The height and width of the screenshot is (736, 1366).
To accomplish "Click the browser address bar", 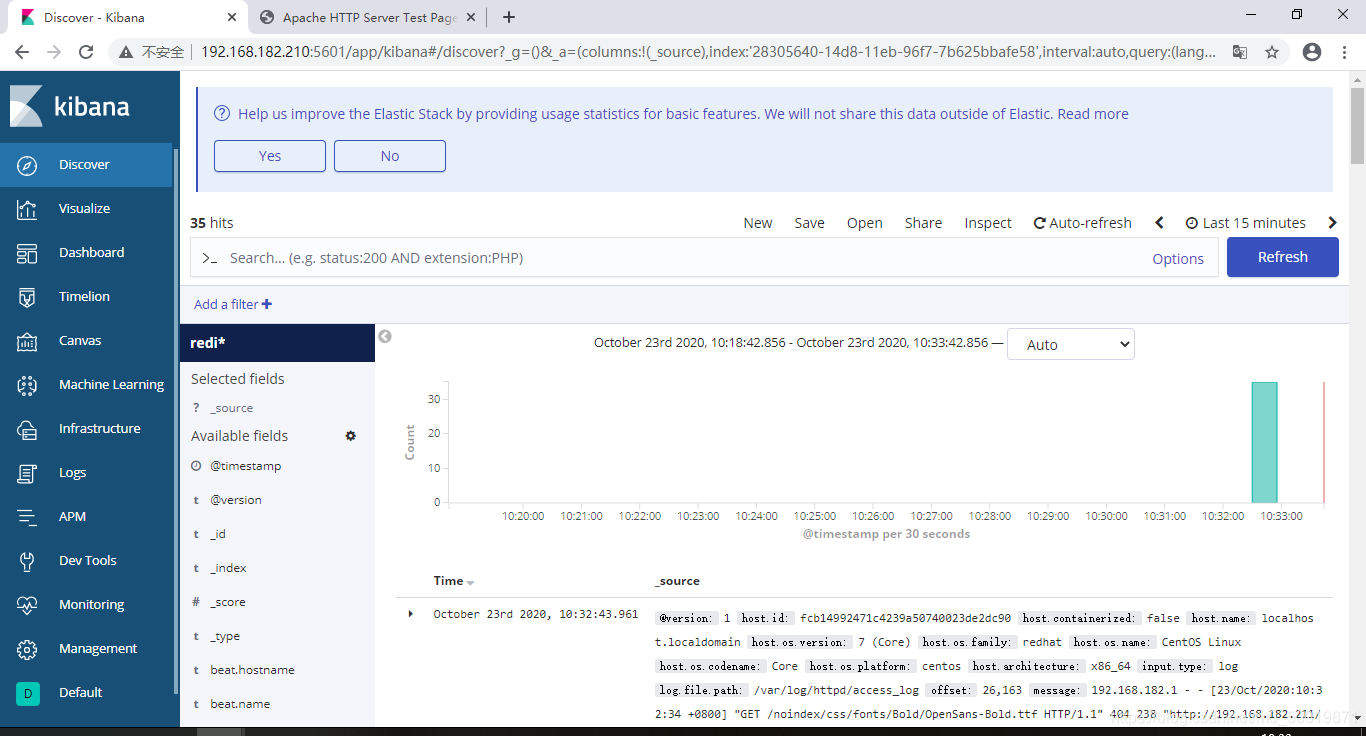I will click(x=708, y=52).
